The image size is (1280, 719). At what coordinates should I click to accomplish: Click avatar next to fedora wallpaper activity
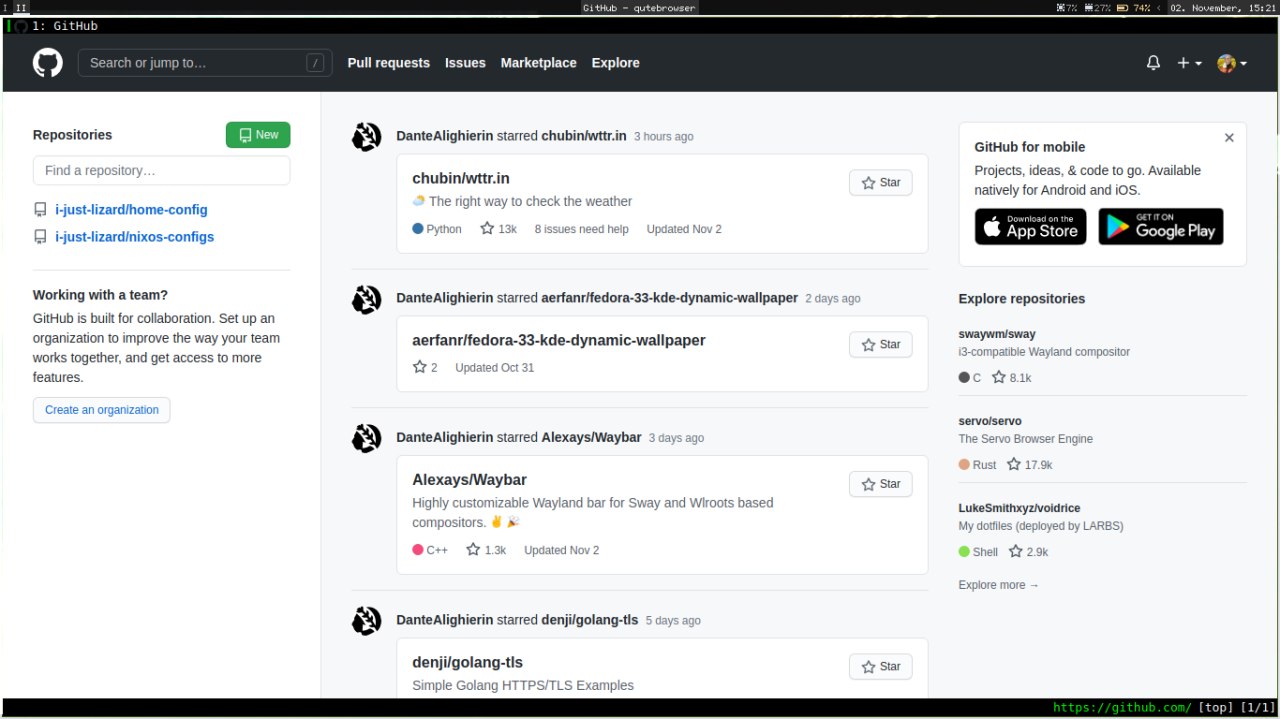pos(367,299)
